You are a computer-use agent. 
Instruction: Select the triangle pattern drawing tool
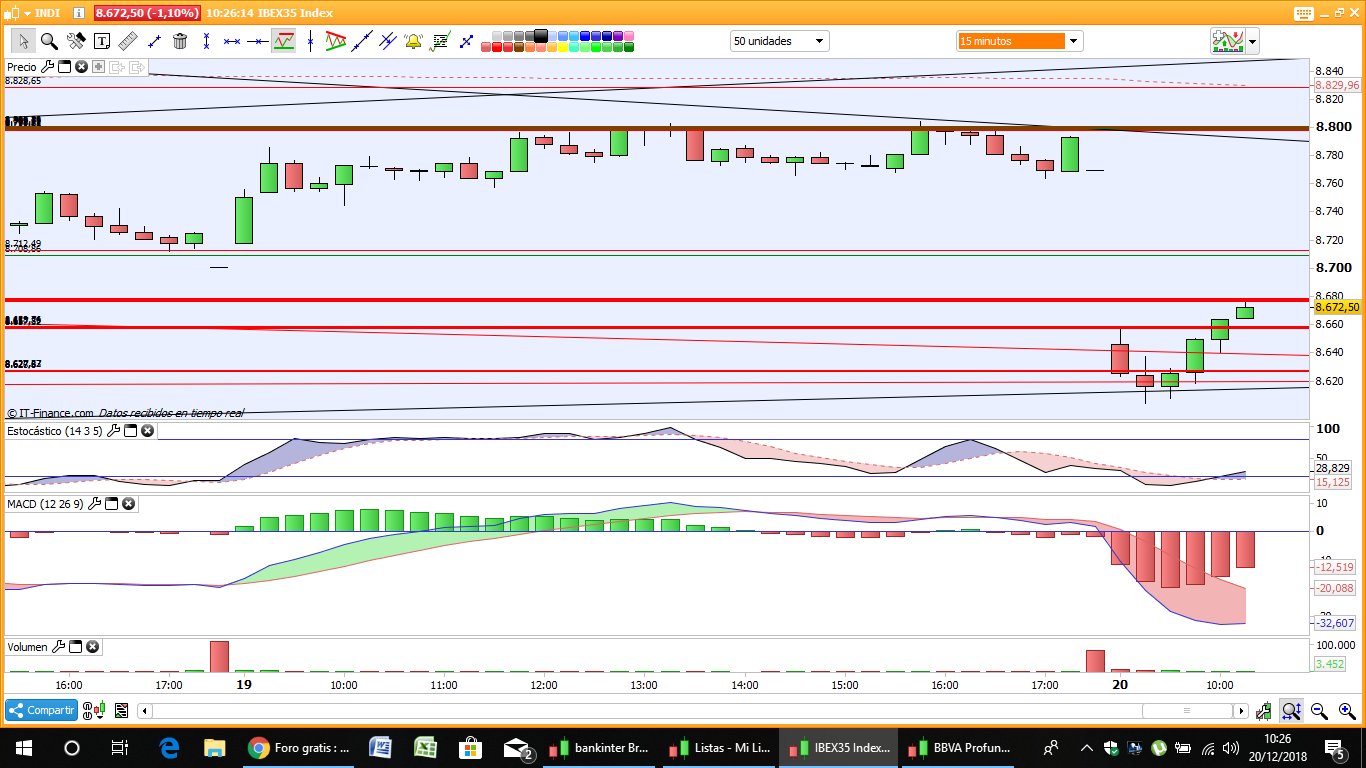336,41
